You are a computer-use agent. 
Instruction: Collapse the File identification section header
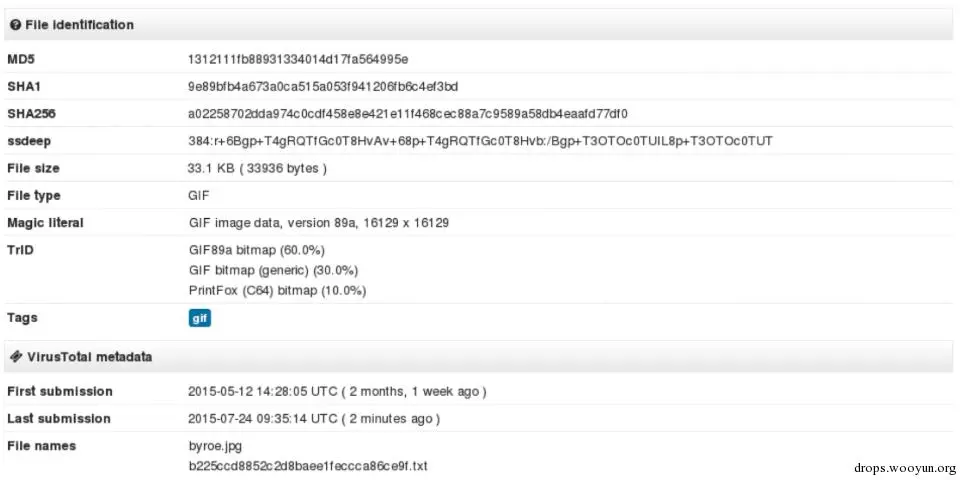pyautogui.click(x=479, y=25)
